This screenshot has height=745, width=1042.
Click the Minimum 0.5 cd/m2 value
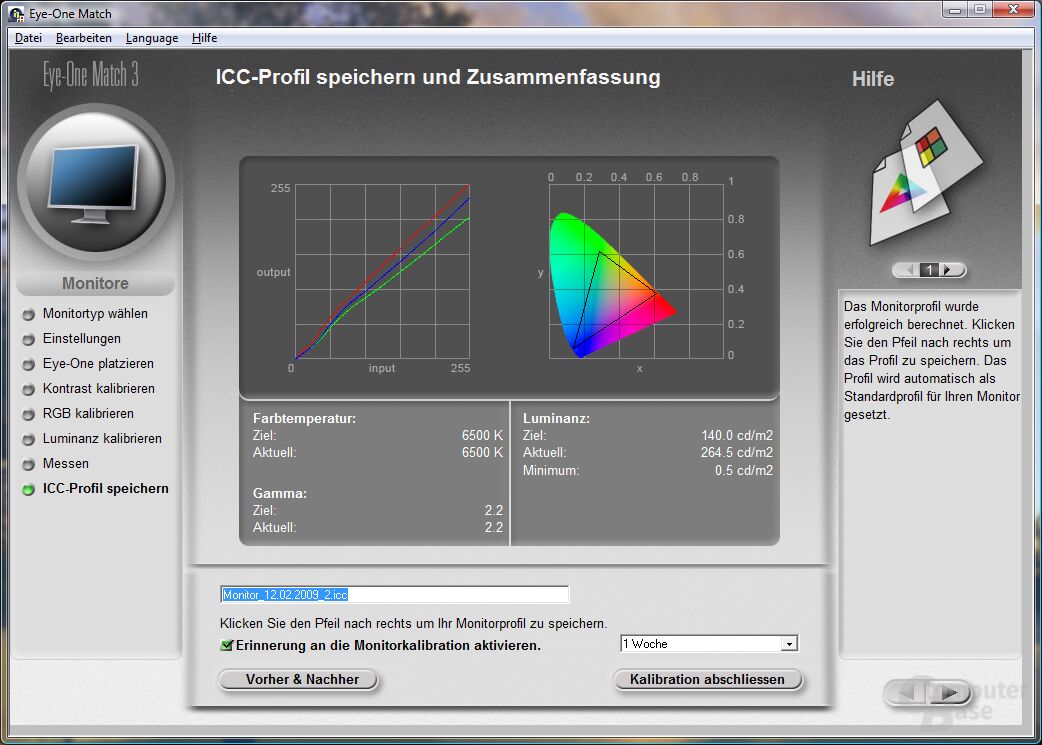coord(744,471)
